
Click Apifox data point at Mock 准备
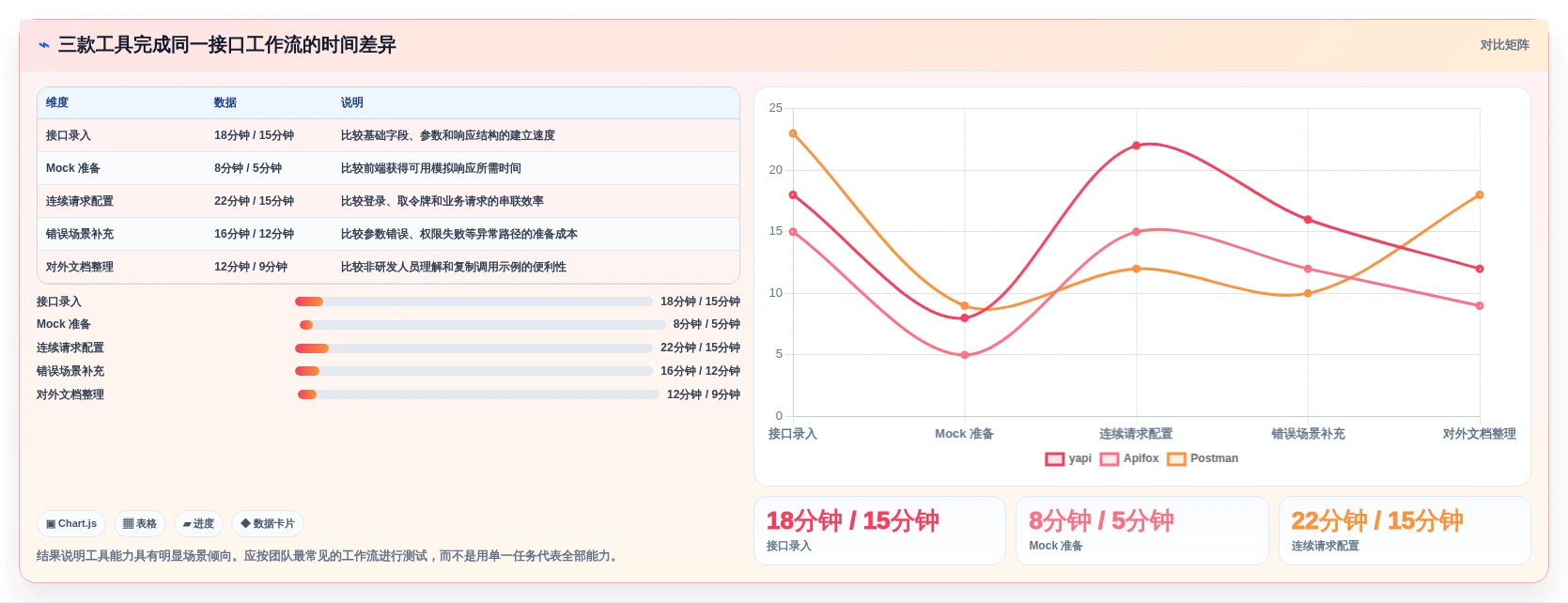coord(965,355)
